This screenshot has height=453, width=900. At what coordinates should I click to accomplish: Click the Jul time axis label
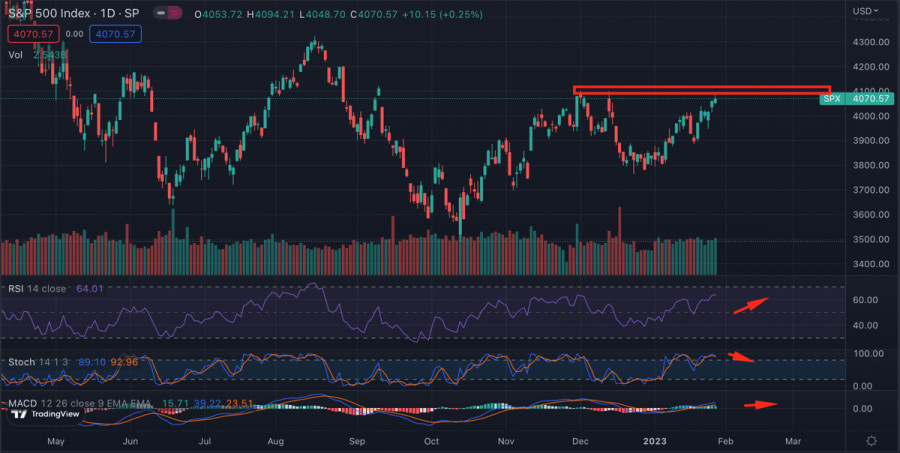tap(205, 441)
